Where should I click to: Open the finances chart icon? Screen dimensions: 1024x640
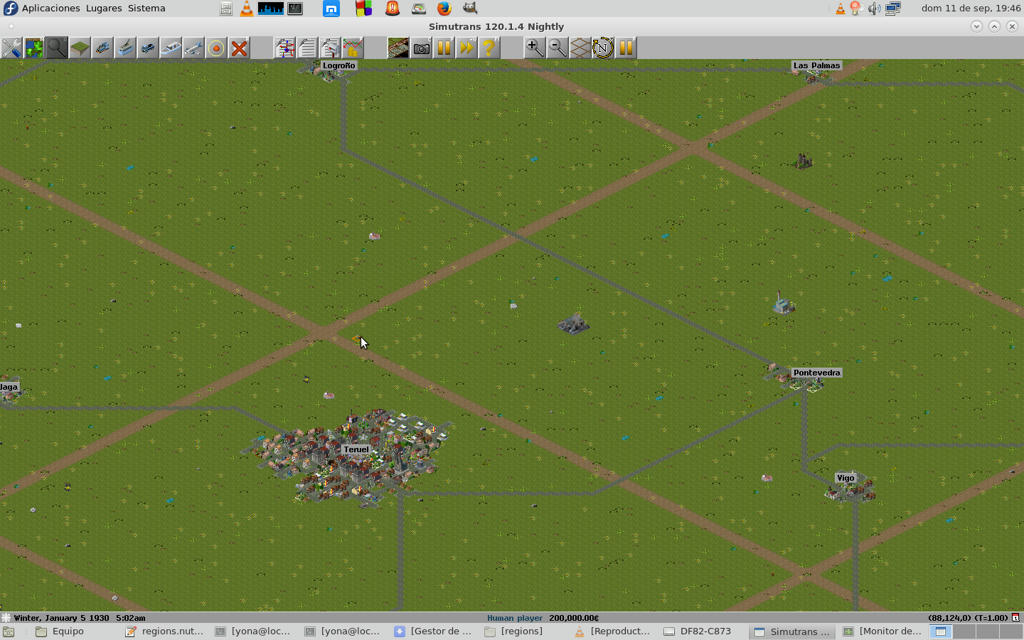click(353, 48)
